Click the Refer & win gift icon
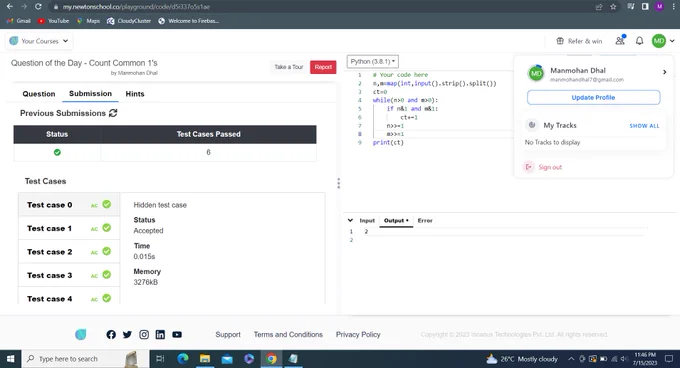 560,41
